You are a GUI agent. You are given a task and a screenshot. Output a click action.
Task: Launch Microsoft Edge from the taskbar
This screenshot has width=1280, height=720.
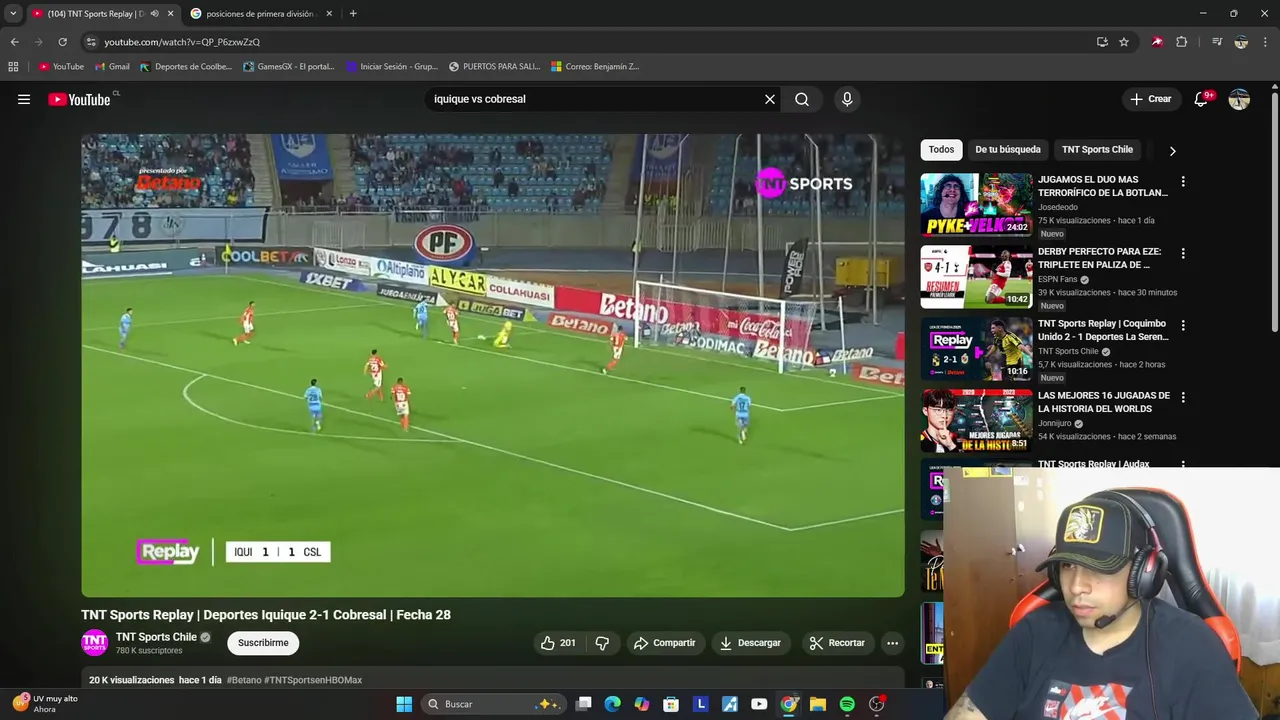(613, 704)
